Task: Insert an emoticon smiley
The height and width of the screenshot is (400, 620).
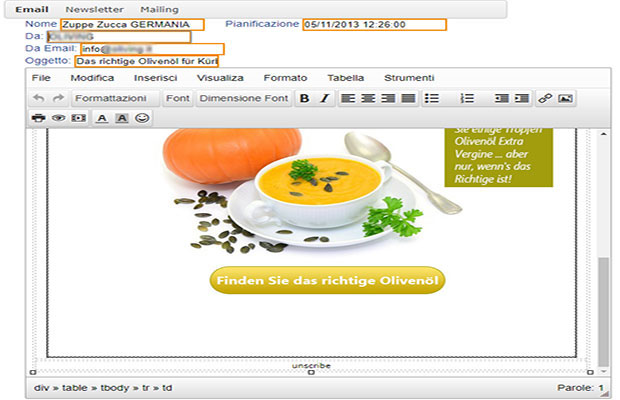Action: 142,118
